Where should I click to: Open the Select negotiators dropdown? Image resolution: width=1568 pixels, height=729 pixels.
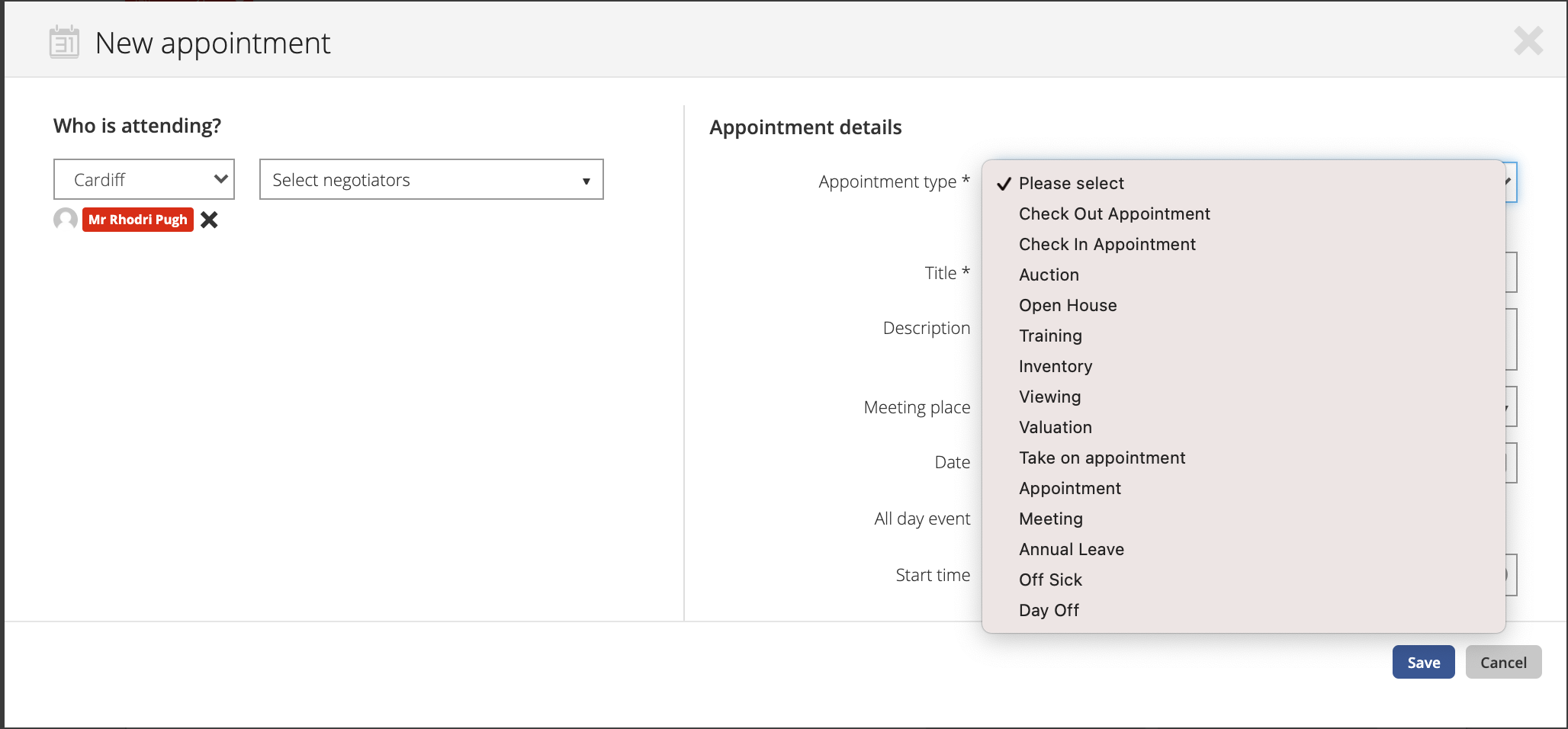point(432,179)
